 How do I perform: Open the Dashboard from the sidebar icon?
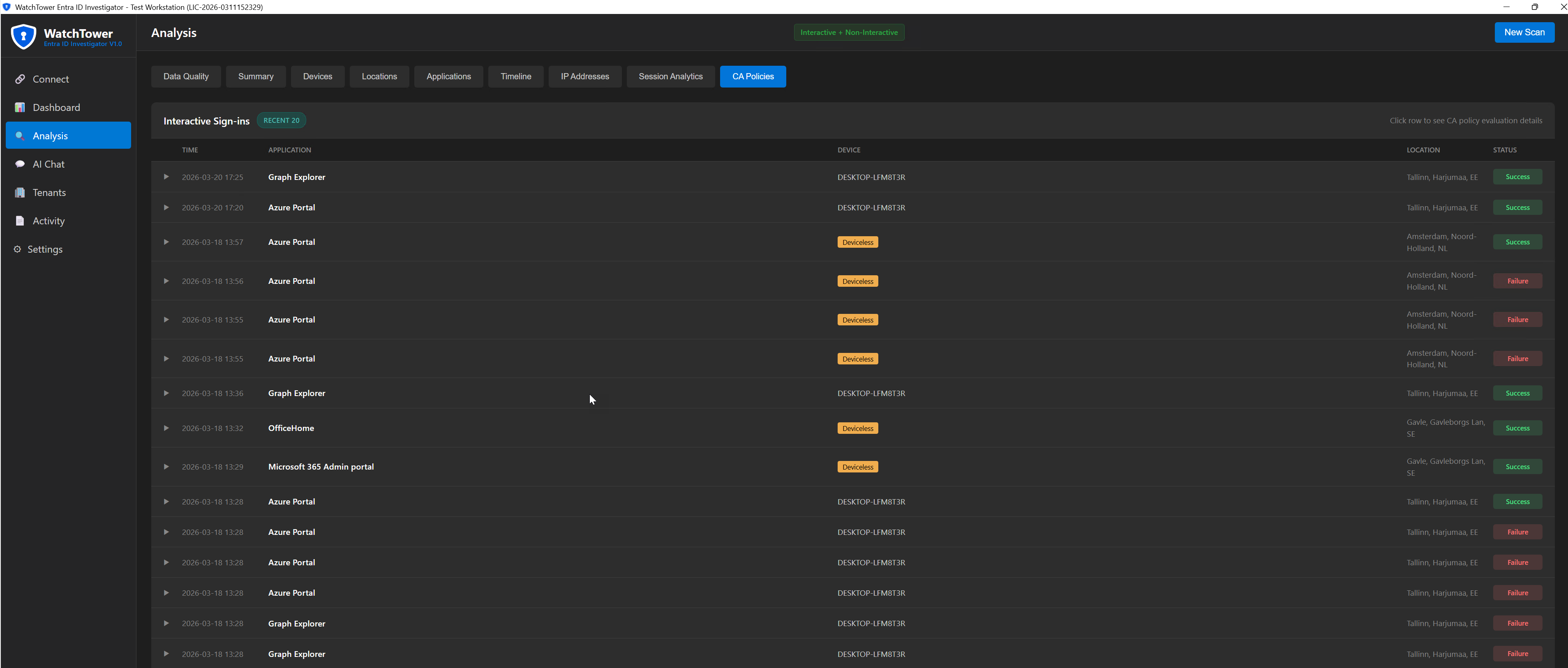tap(20, 107)
